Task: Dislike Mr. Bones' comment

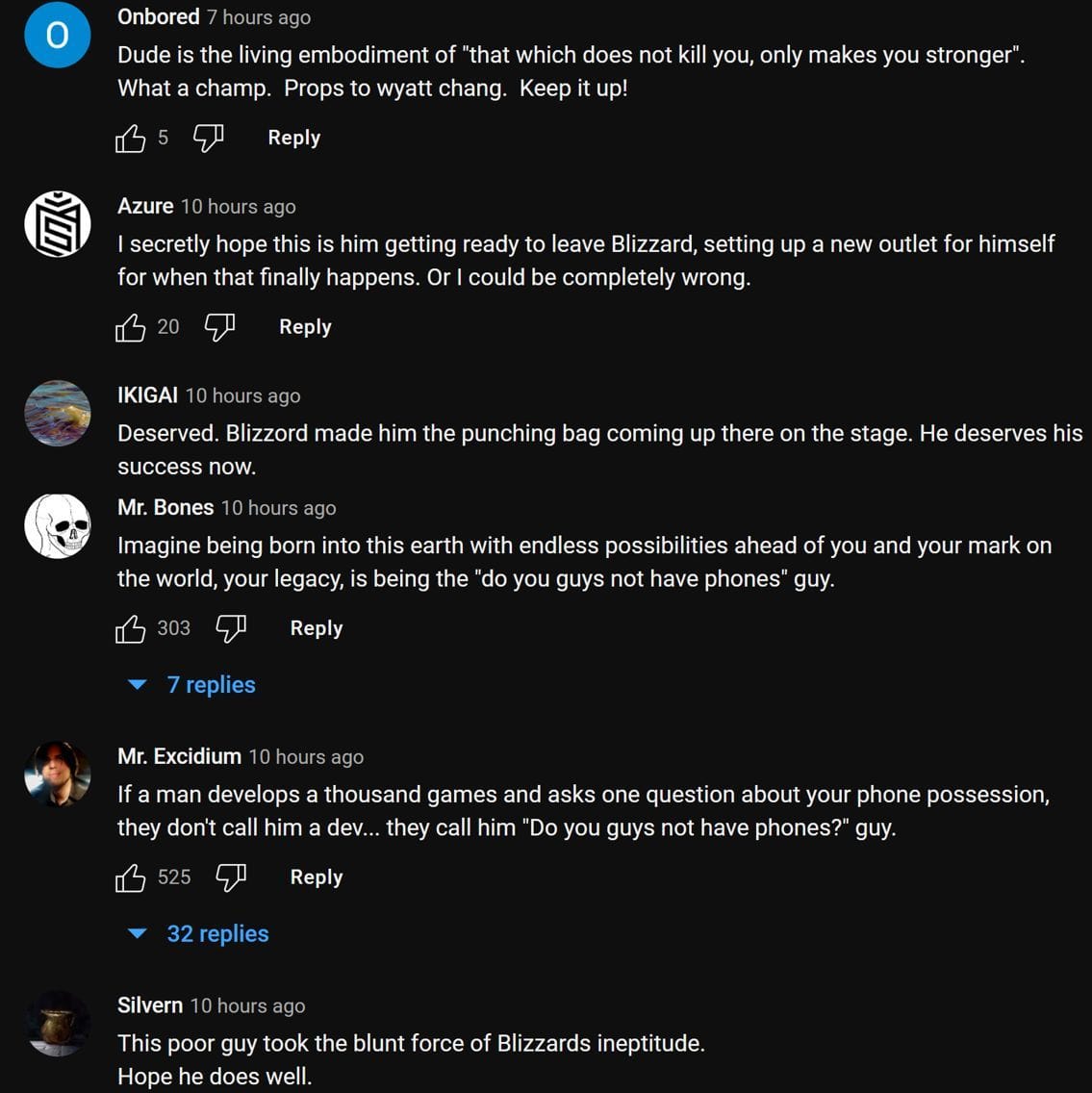Action: coord(230,628)
